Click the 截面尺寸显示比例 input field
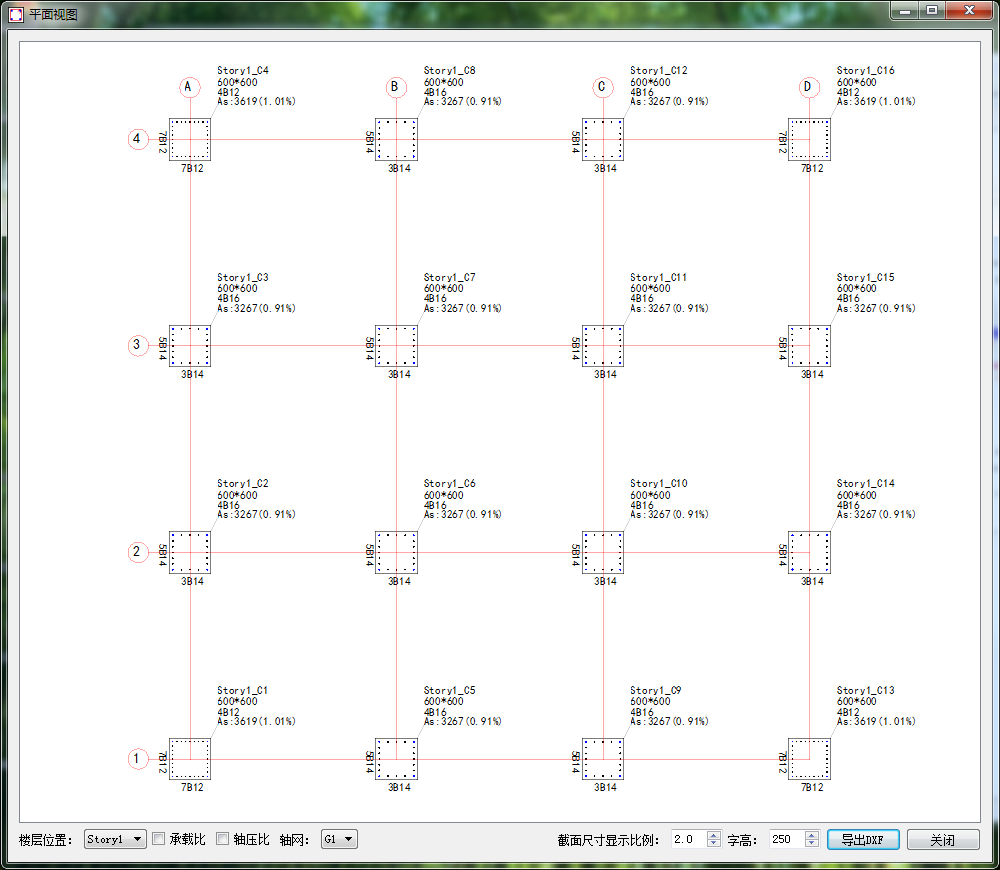The height and width of the screenshot is (870, 1000). (x=687, y=840)
